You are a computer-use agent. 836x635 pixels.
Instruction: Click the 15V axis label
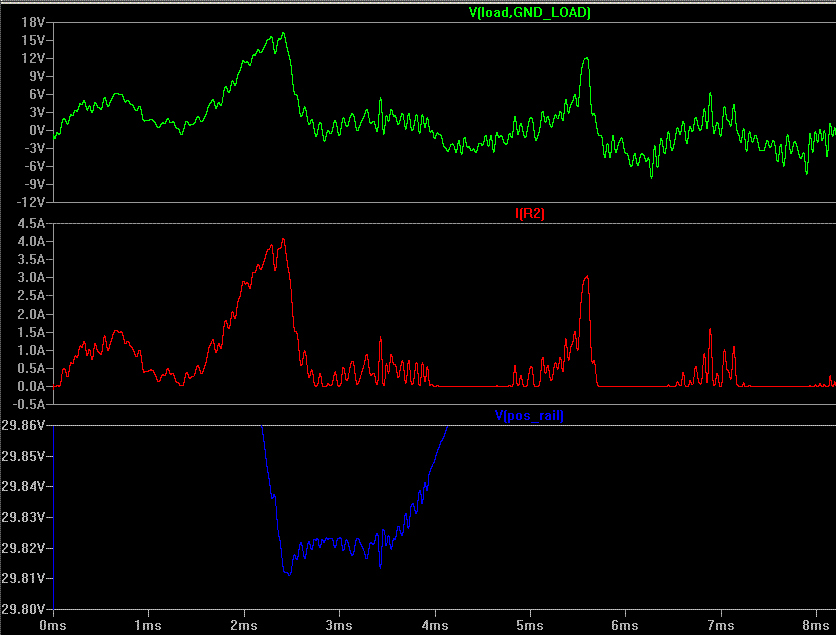click(x=33, y=41)
